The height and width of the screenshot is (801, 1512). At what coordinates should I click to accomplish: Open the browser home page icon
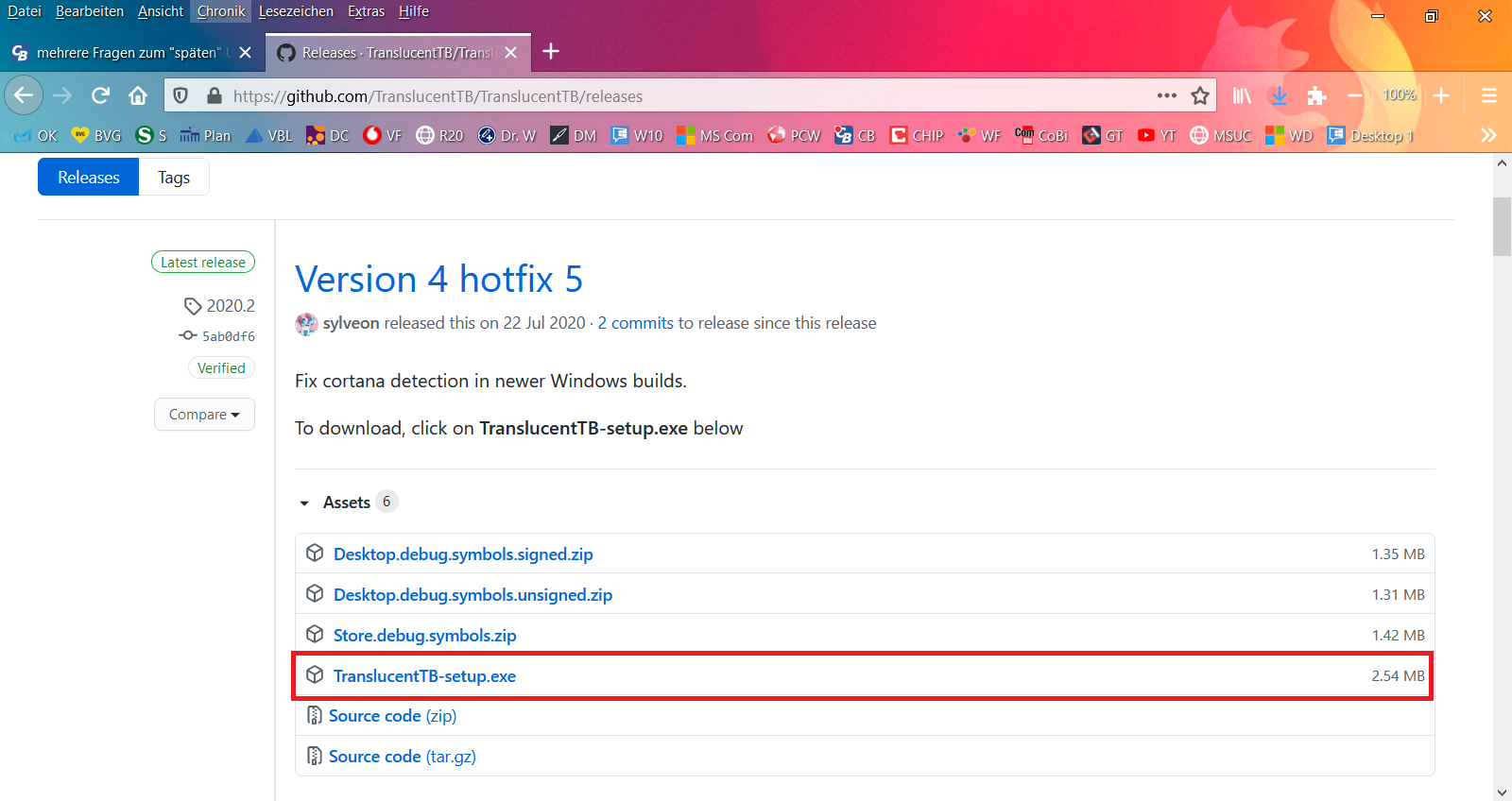138,95
